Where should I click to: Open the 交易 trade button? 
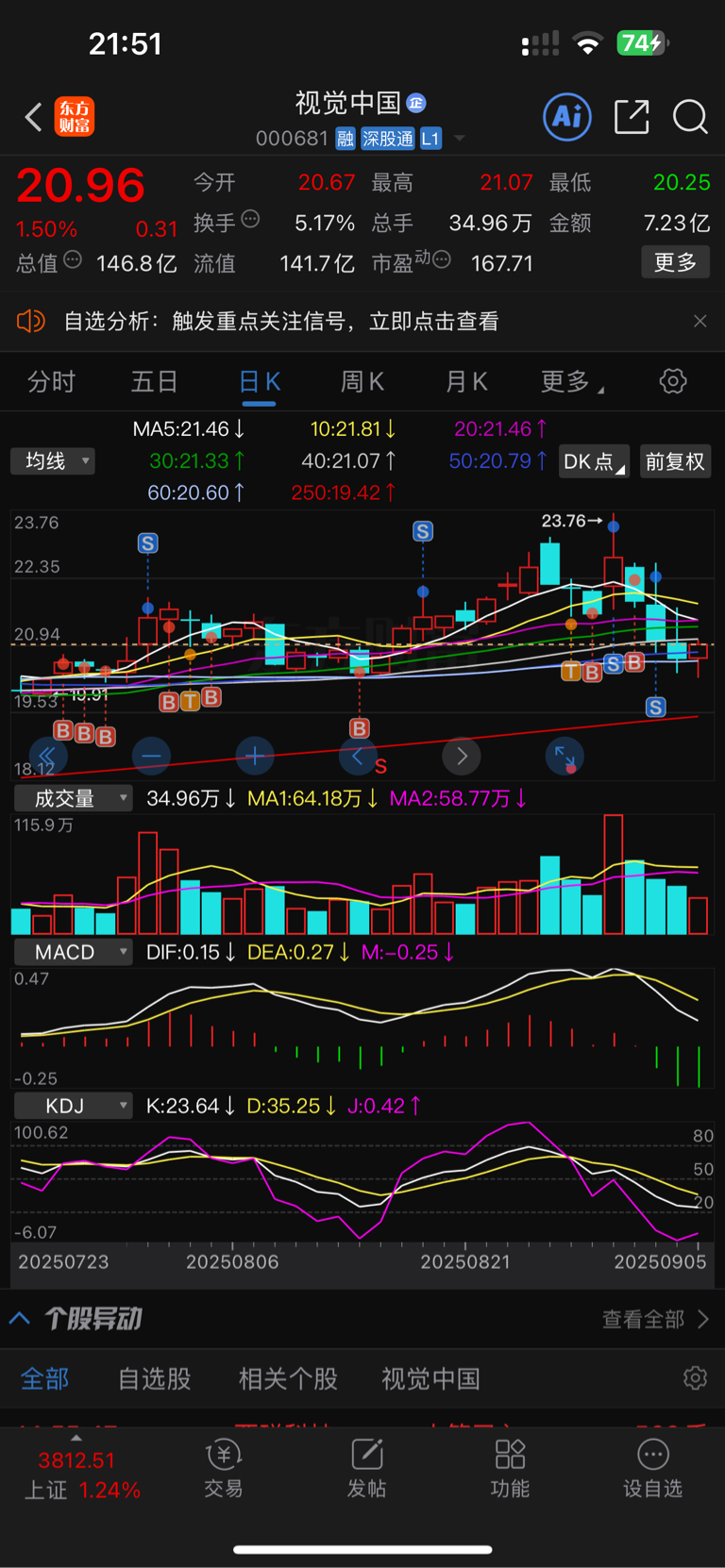[224, 1470]
